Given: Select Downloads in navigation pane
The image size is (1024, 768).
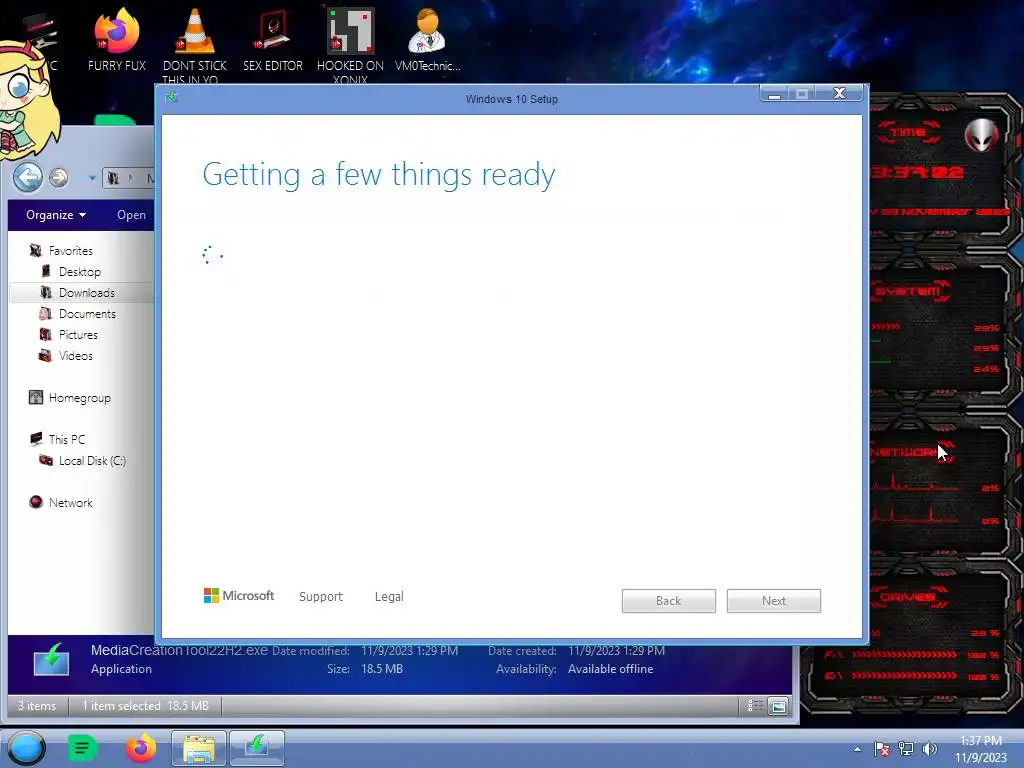Looking at the screenshot, I should point(87,293).
